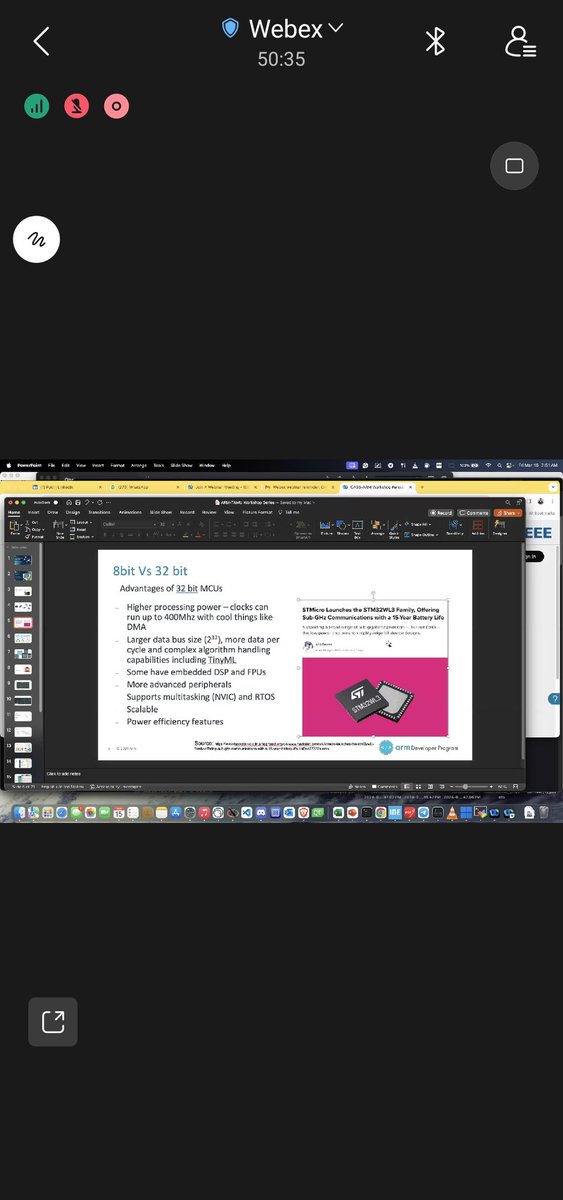This screenshot has height=1200, width=563.
Task: Switch to Normal view in the status bar
Action: tap(406, 786)
